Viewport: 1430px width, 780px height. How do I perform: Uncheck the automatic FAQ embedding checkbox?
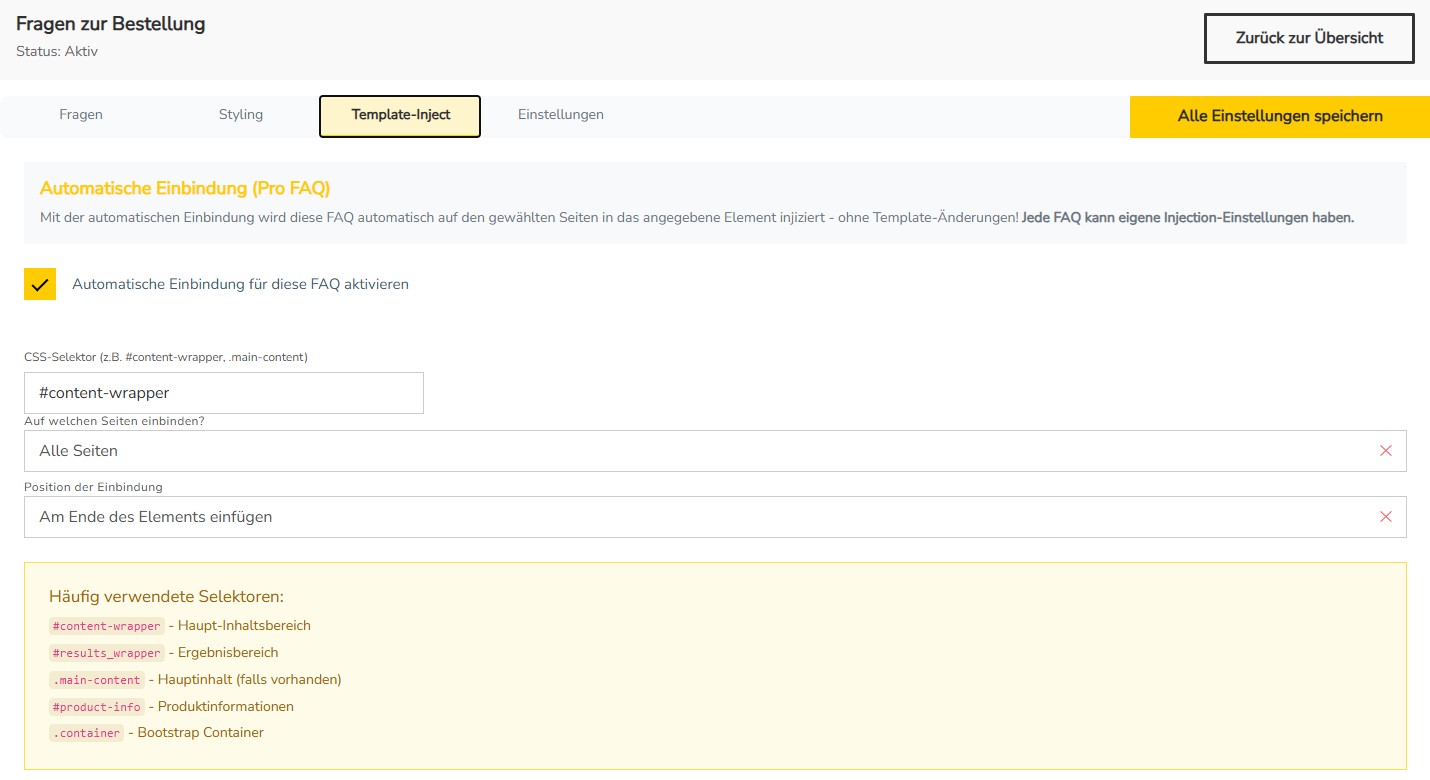tap(40, 284)
